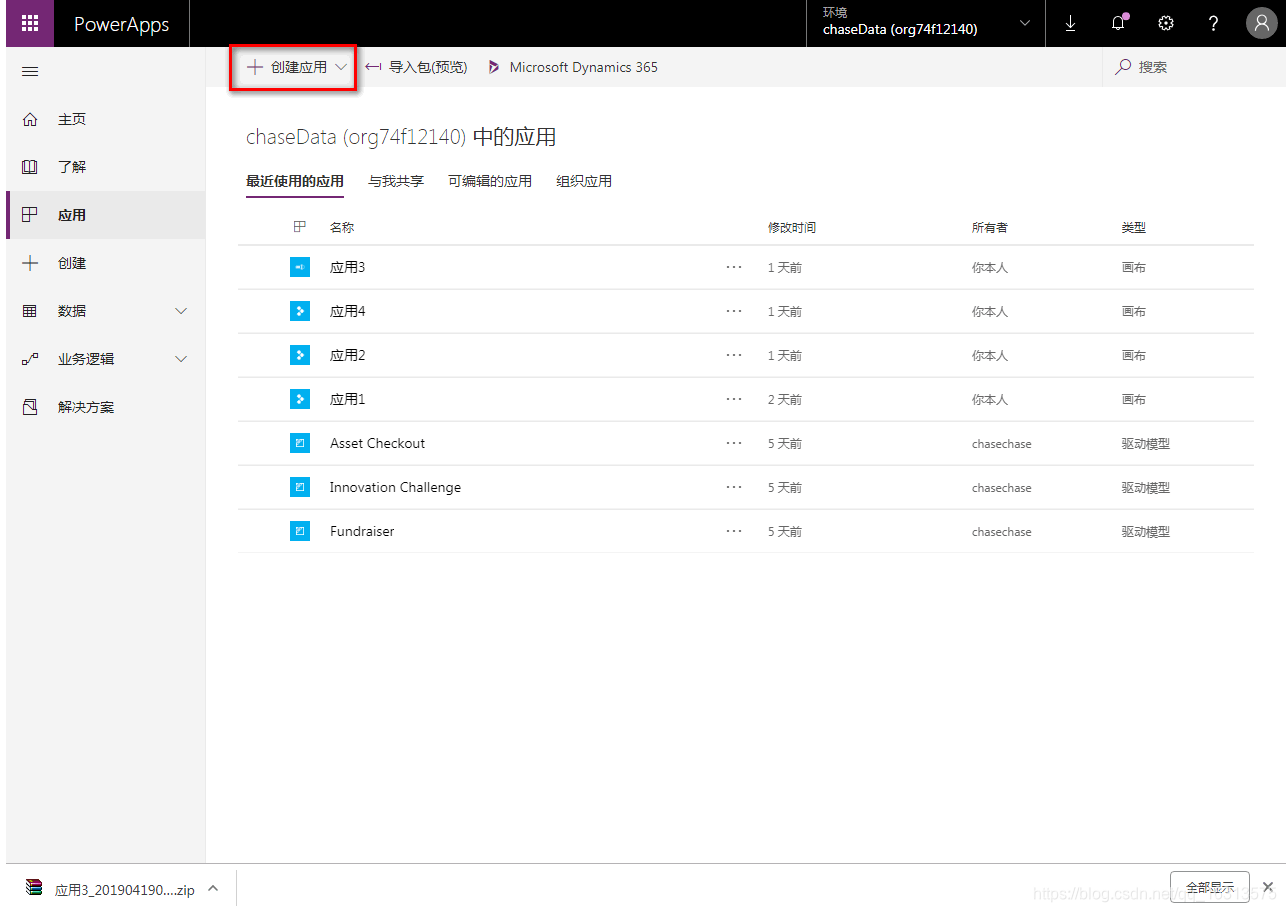Image resolution: width=1286 pixels, height=912 pixels.
Task: Click 导入包(预览) import package button
Action: pos(416,67)
